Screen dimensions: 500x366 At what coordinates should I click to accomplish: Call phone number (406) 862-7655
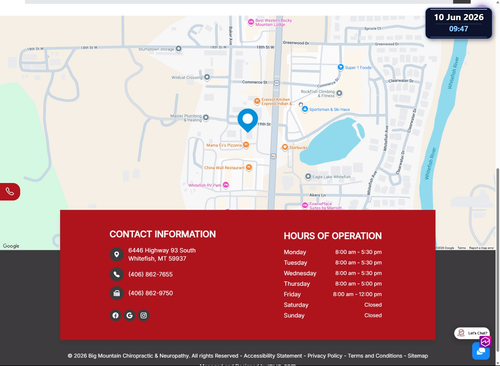pyautogui.click(x=151, y=274)
